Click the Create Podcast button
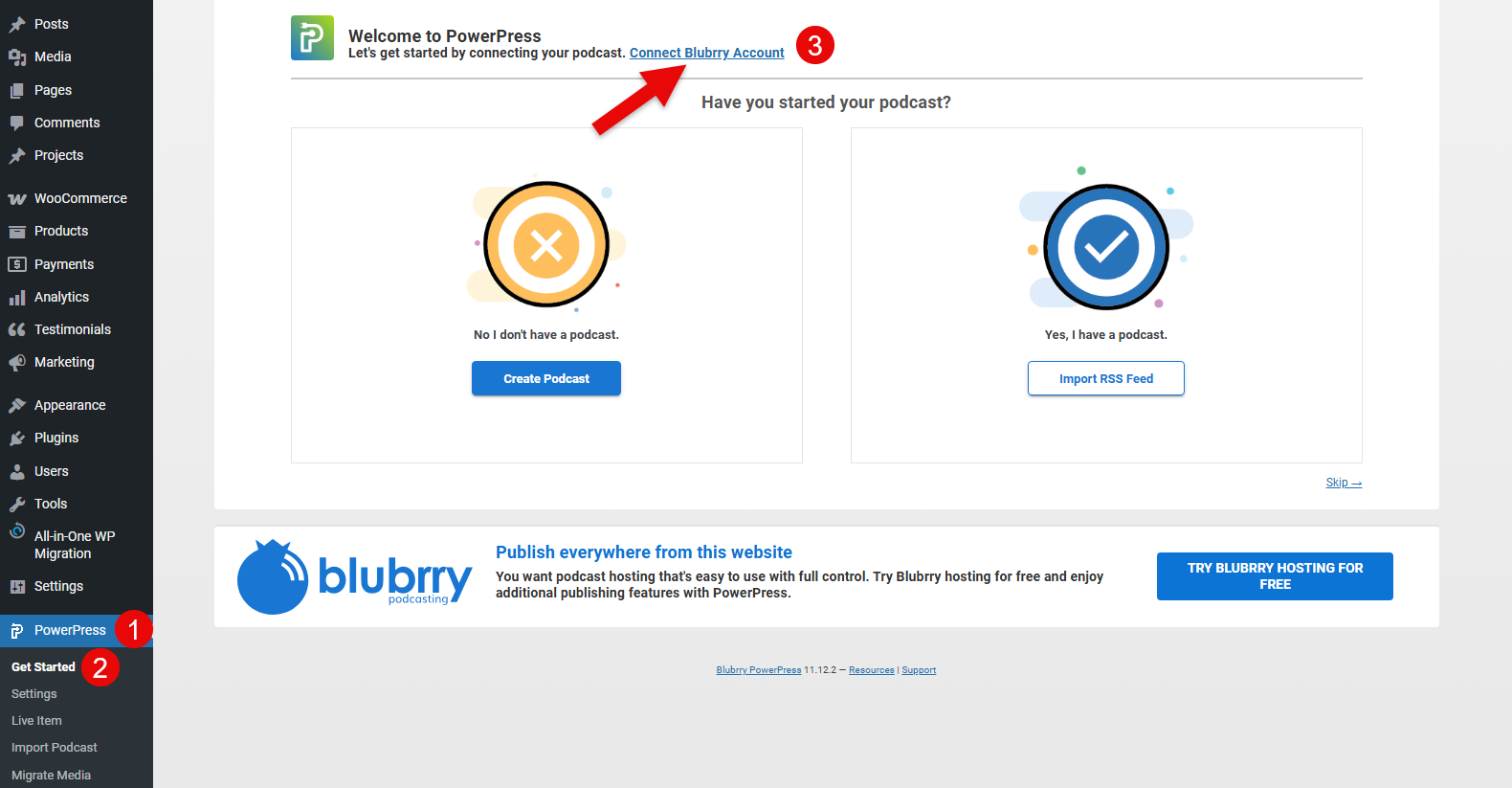 coord(546,378)
